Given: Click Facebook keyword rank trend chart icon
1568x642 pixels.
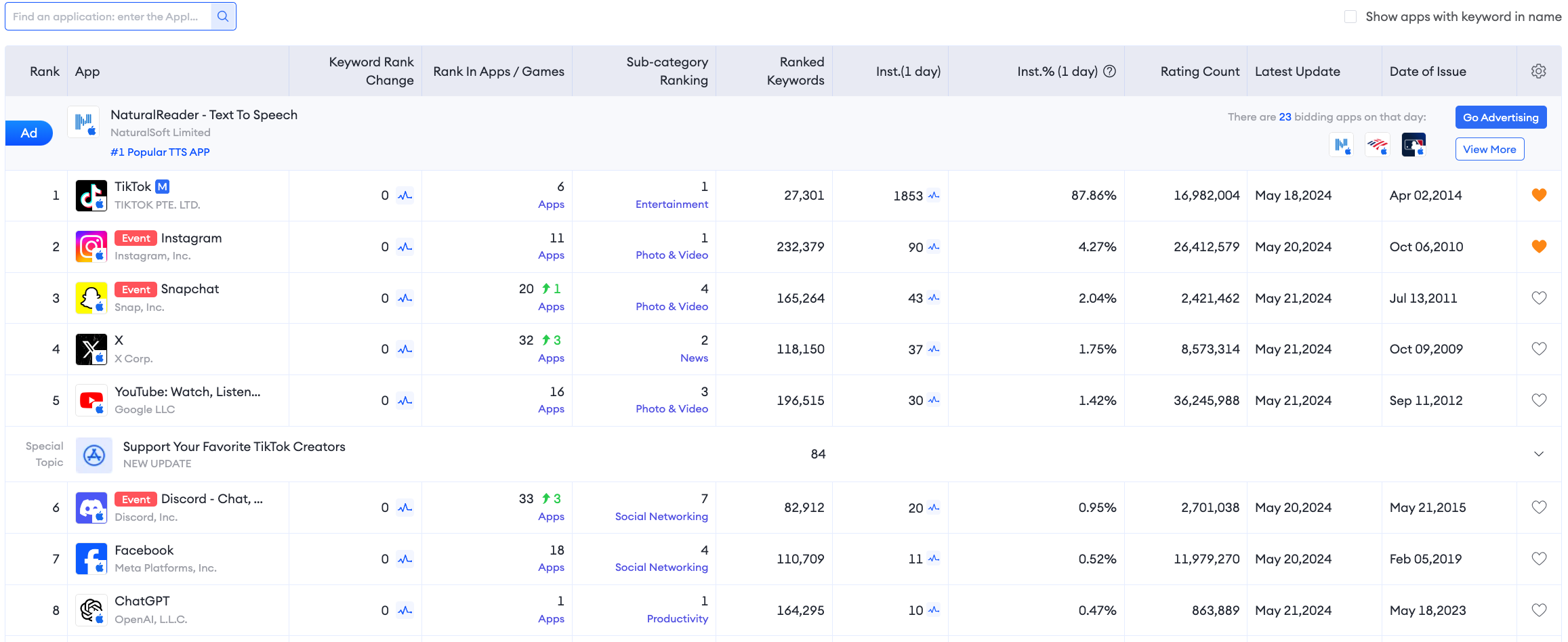Looking at the screenshot, I should click(x=405, y=559).
